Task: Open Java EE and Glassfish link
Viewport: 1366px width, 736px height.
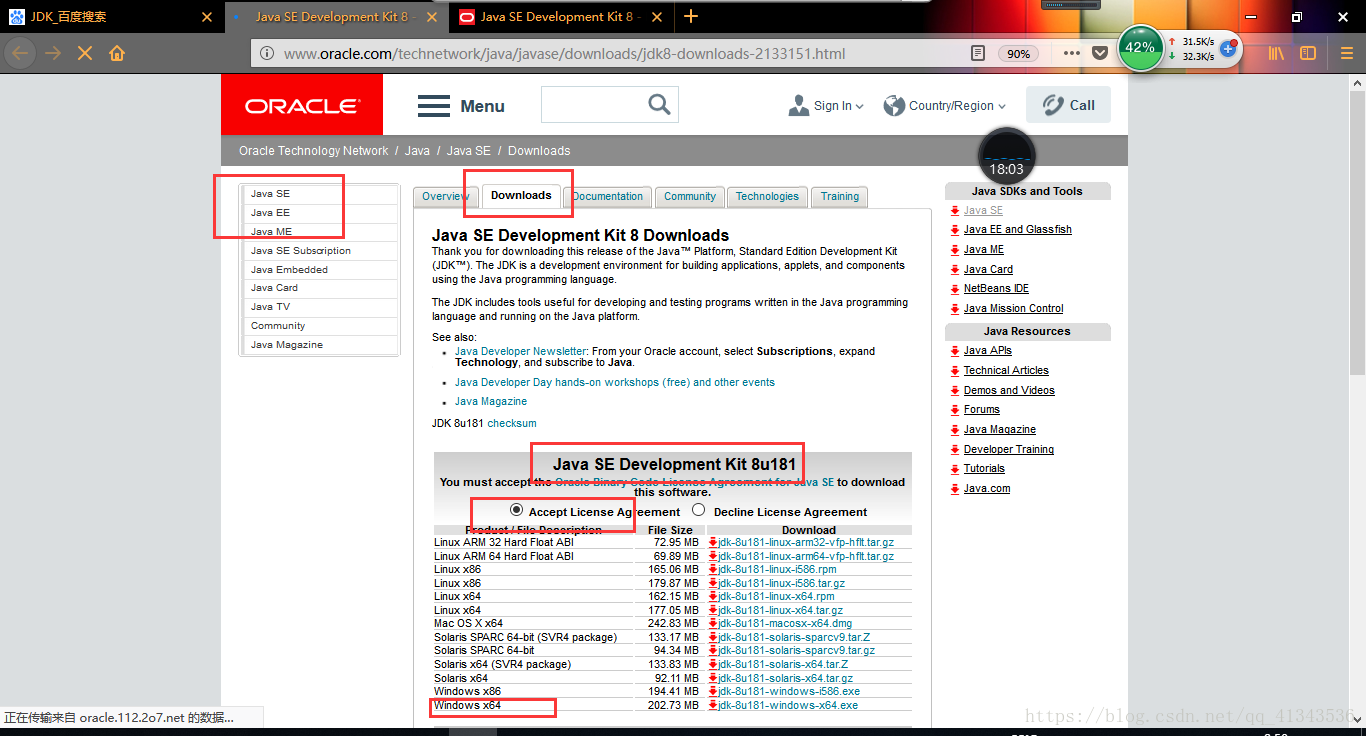Action: pos(1017,230)
